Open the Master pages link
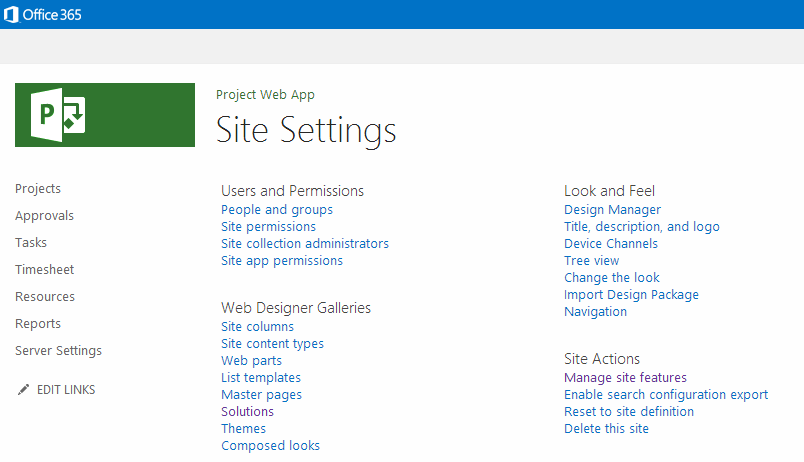The width and height of the screenshot is (804, 462). pyautogui.click(x=262, y=395)
